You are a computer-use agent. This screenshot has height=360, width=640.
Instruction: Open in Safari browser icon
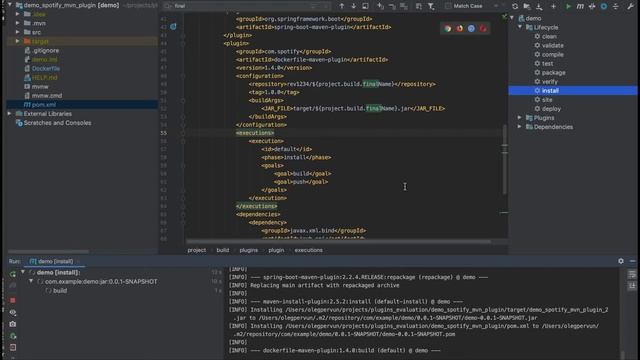471,29
